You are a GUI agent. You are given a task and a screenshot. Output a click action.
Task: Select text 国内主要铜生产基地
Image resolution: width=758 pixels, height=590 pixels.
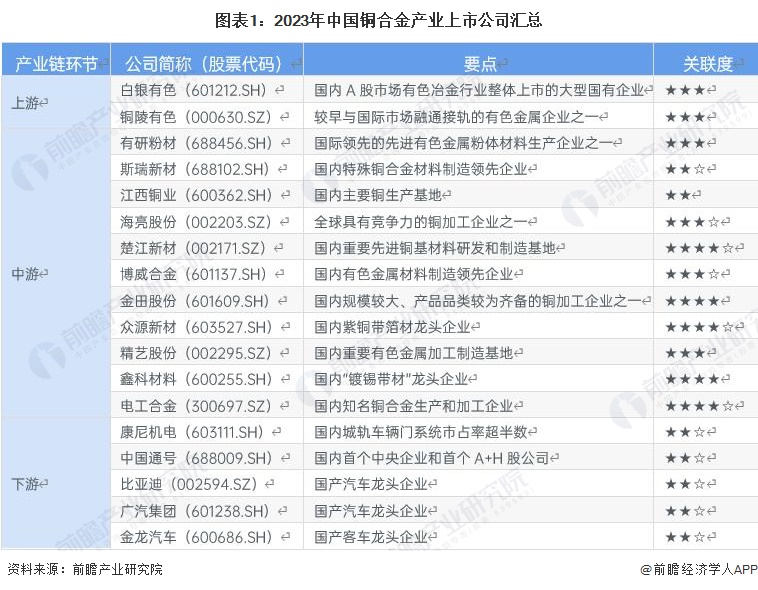click(x=378, y=195)
